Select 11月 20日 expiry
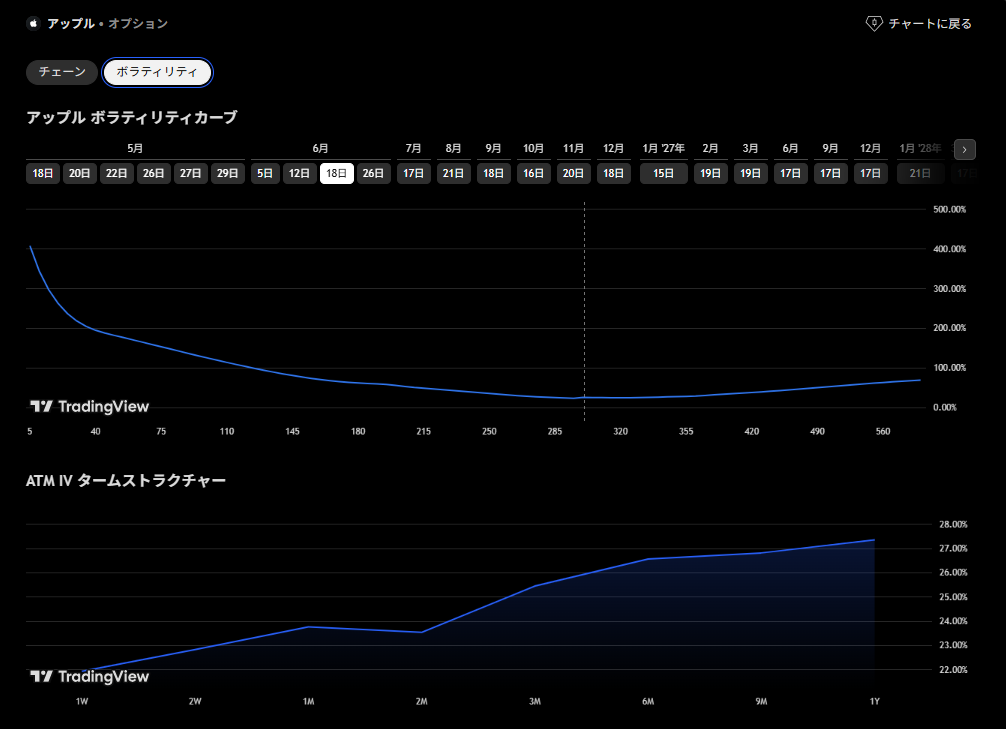Image resolution: width=1006 pixels, height=729 pixels. point(574,173)
